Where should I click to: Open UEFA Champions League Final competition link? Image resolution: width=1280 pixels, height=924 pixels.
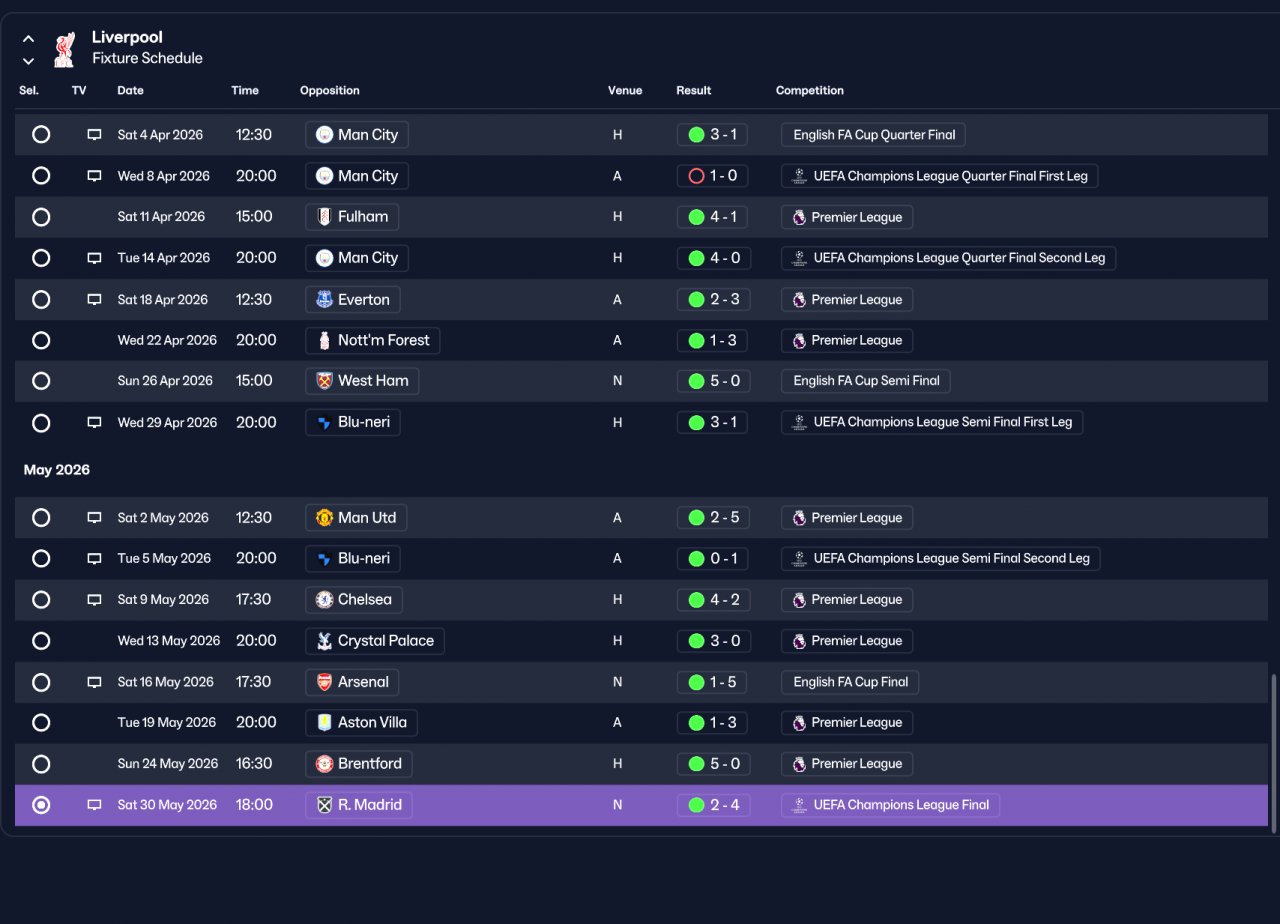coord(890,805)
